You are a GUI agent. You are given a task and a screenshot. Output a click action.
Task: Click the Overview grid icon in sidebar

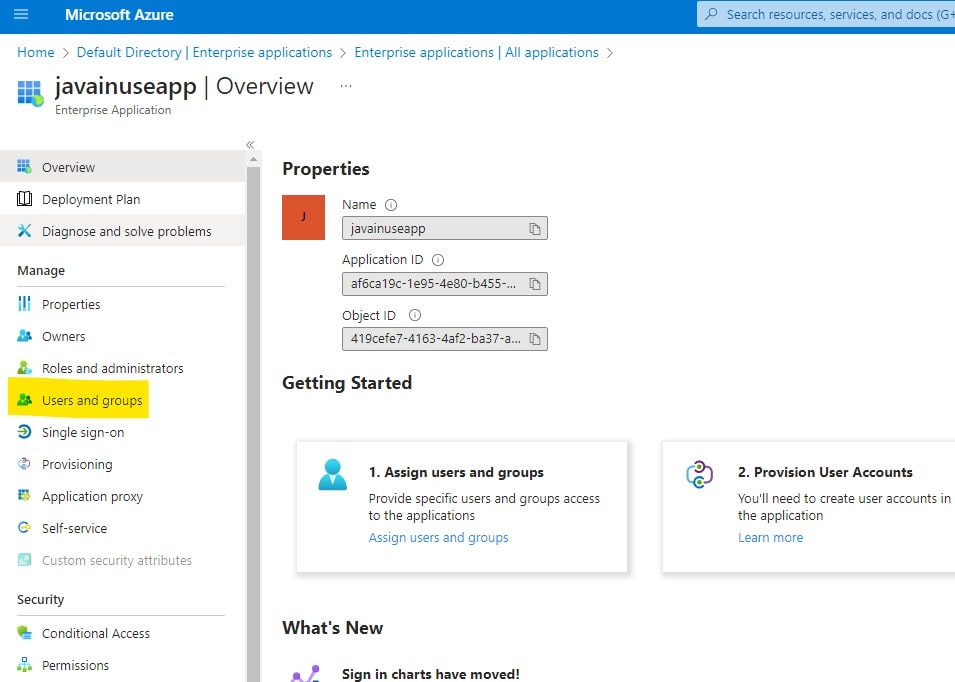24,166
